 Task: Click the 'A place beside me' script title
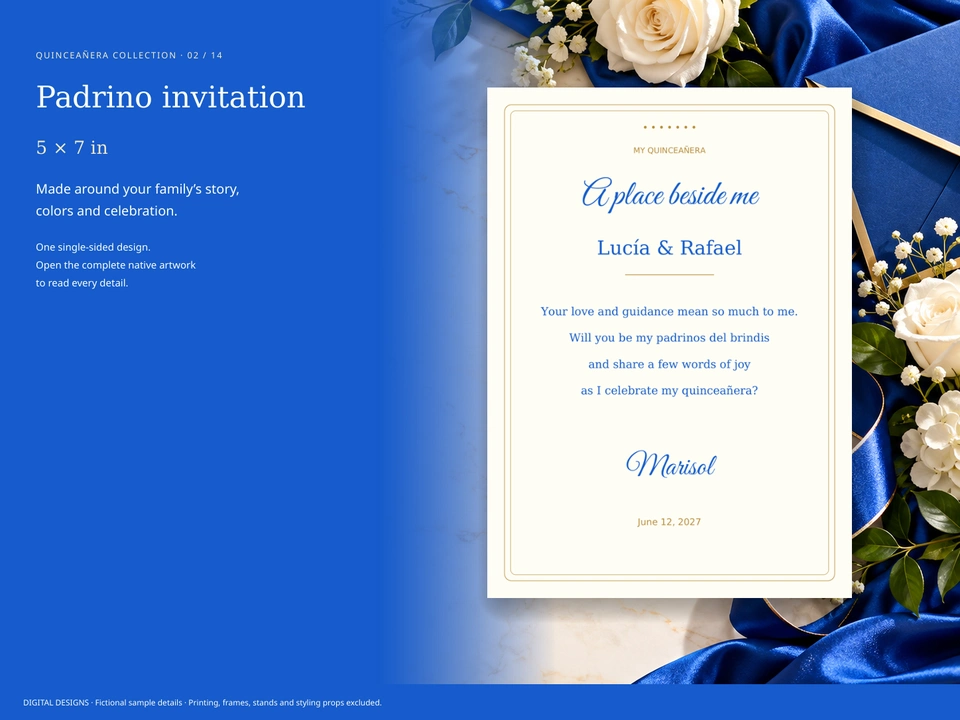[x=670, y=195]
